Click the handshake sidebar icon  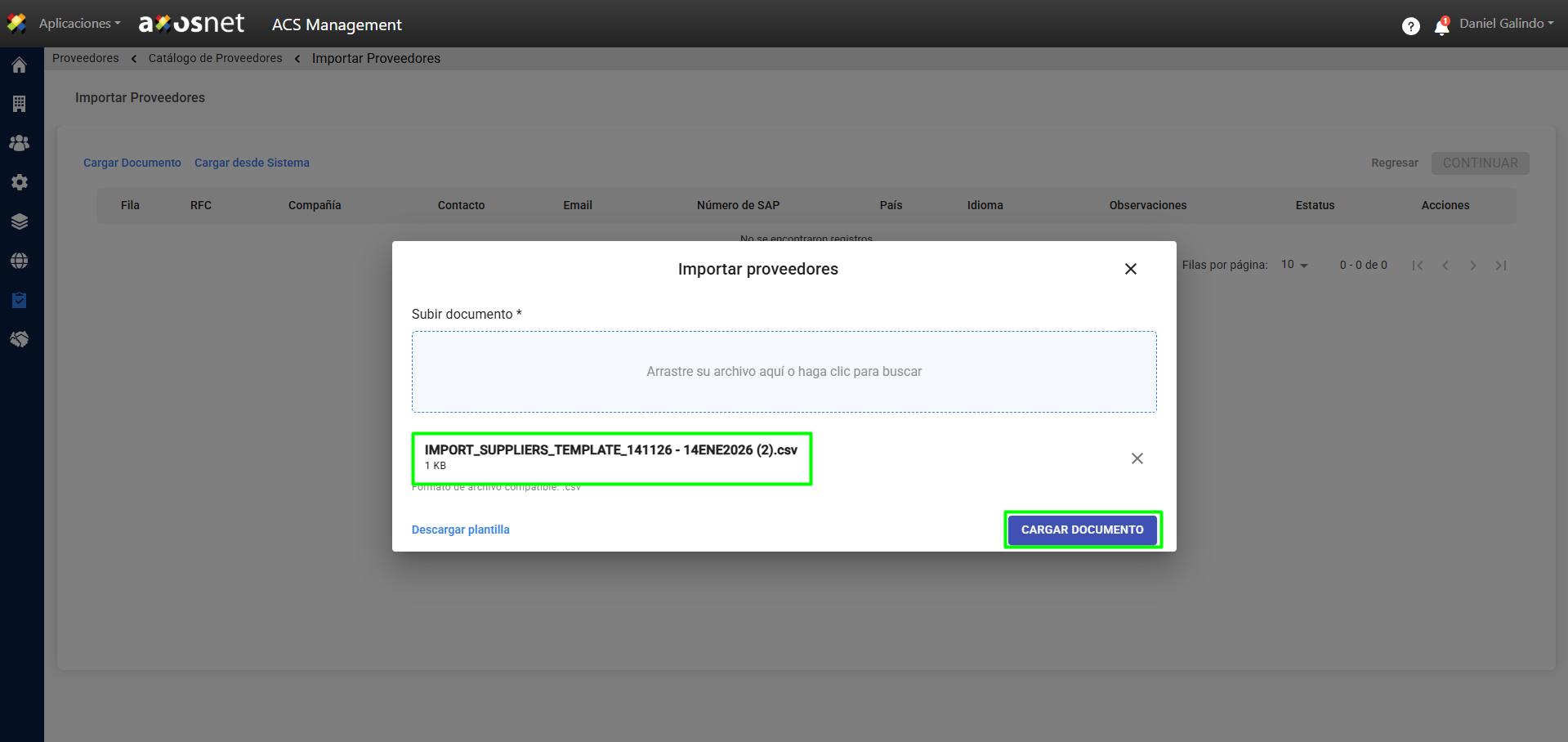coord(20,339)
